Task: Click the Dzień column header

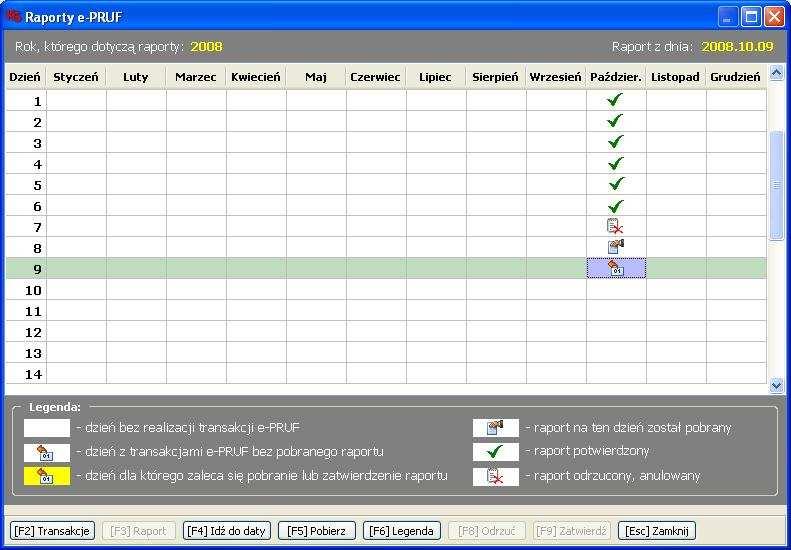Action: [x=25, y=77]
